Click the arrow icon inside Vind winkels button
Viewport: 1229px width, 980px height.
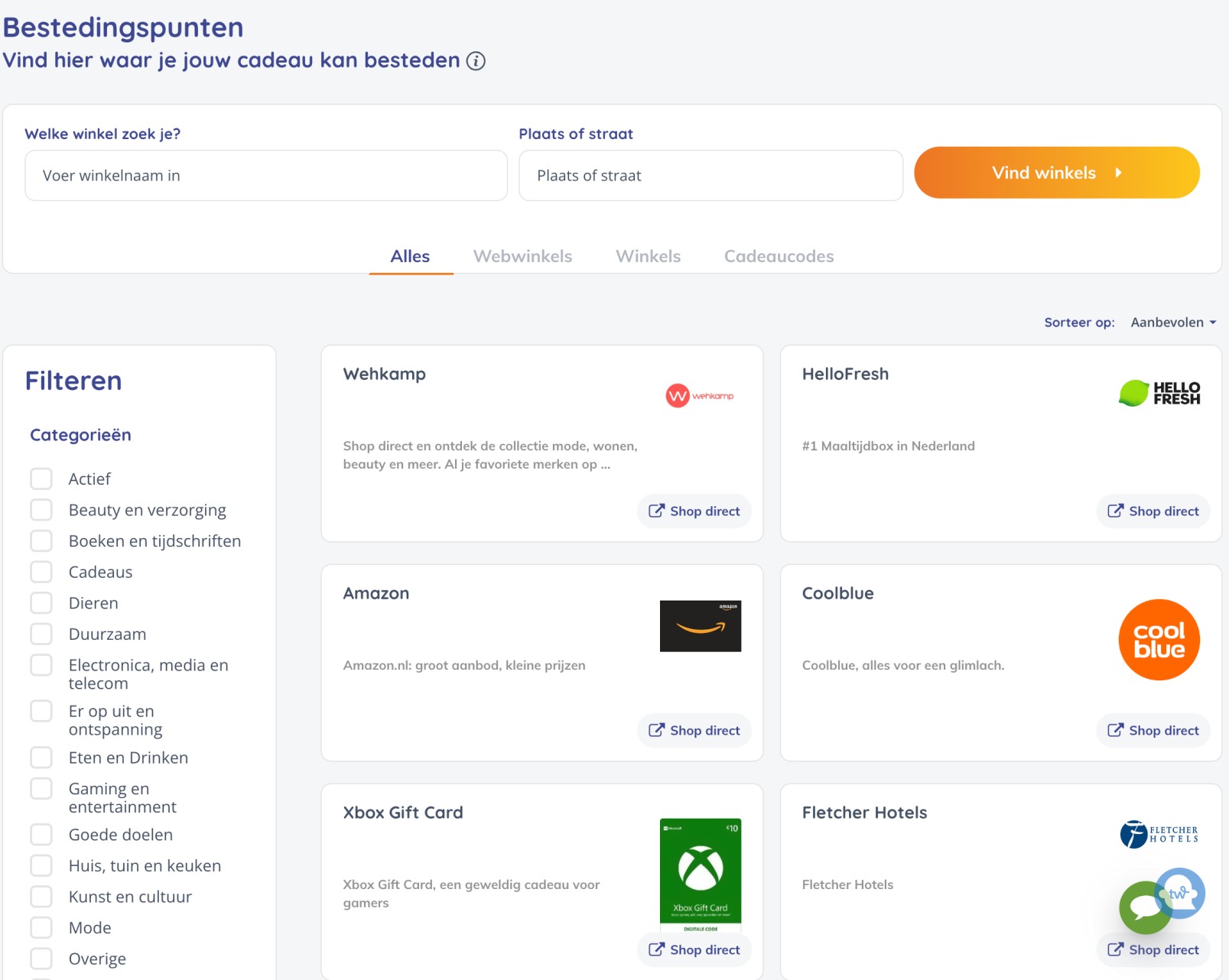[1118, 173]
